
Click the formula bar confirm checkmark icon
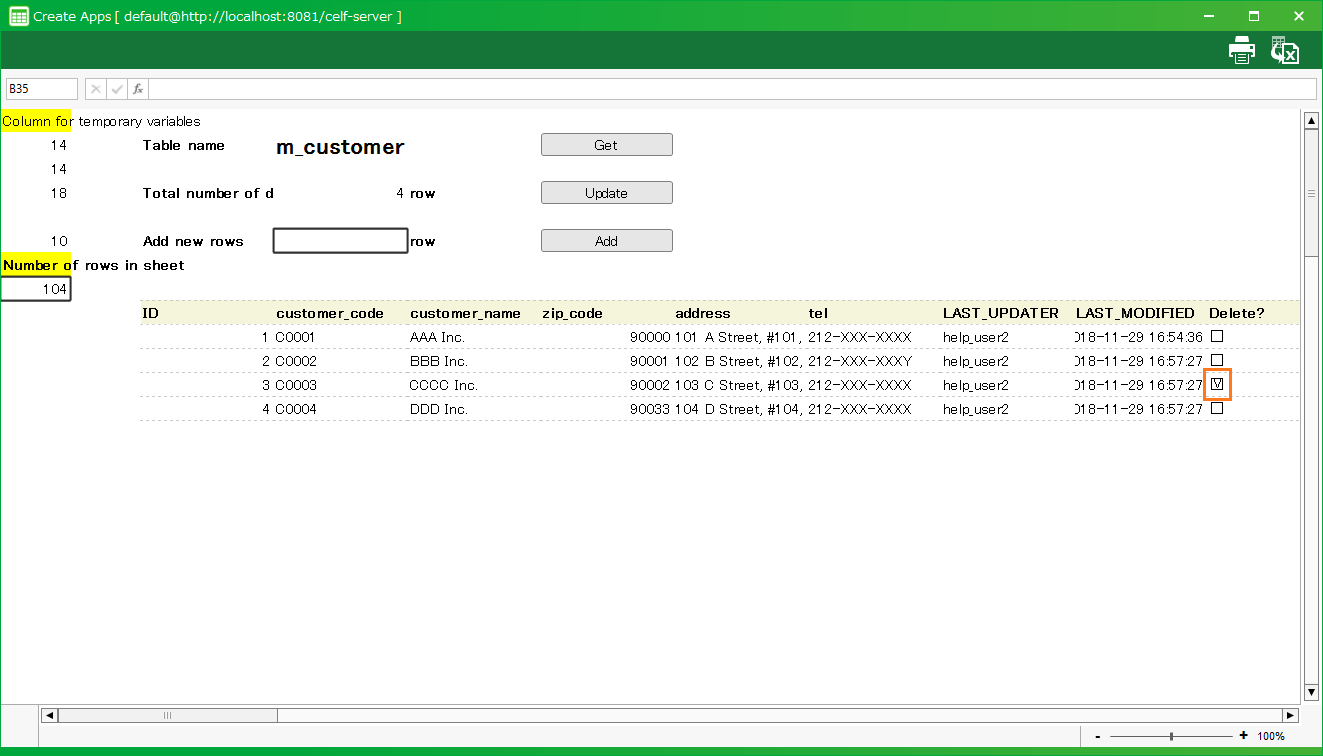click(117, 89)
